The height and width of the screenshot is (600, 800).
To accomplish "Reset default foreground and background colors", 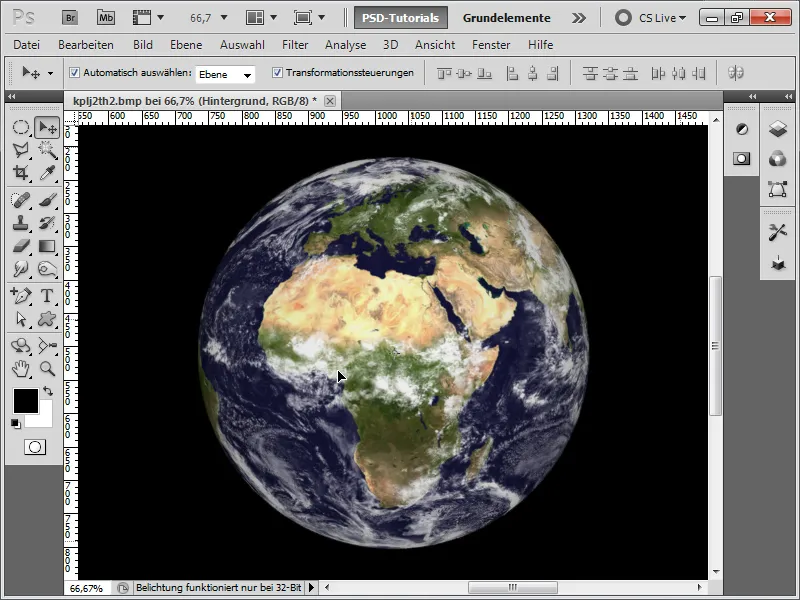I will click(x=16, y=423).
